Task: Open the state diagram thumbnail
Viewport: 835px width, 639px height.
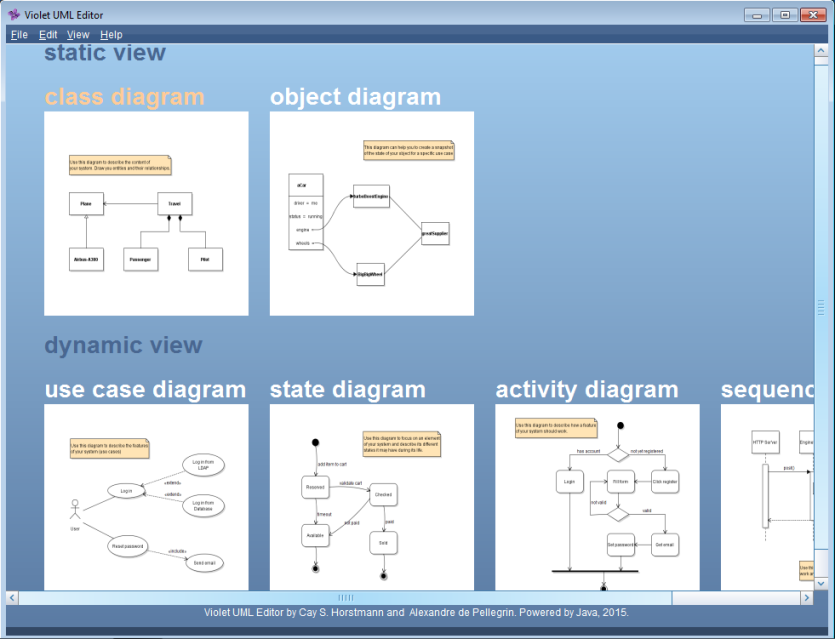Action: coord(372,497)
